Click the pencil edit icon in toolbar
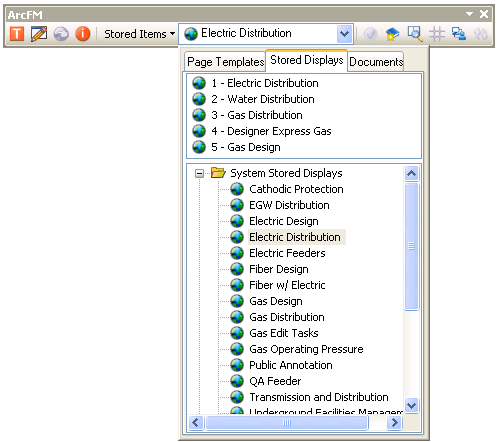 [39, 34]
